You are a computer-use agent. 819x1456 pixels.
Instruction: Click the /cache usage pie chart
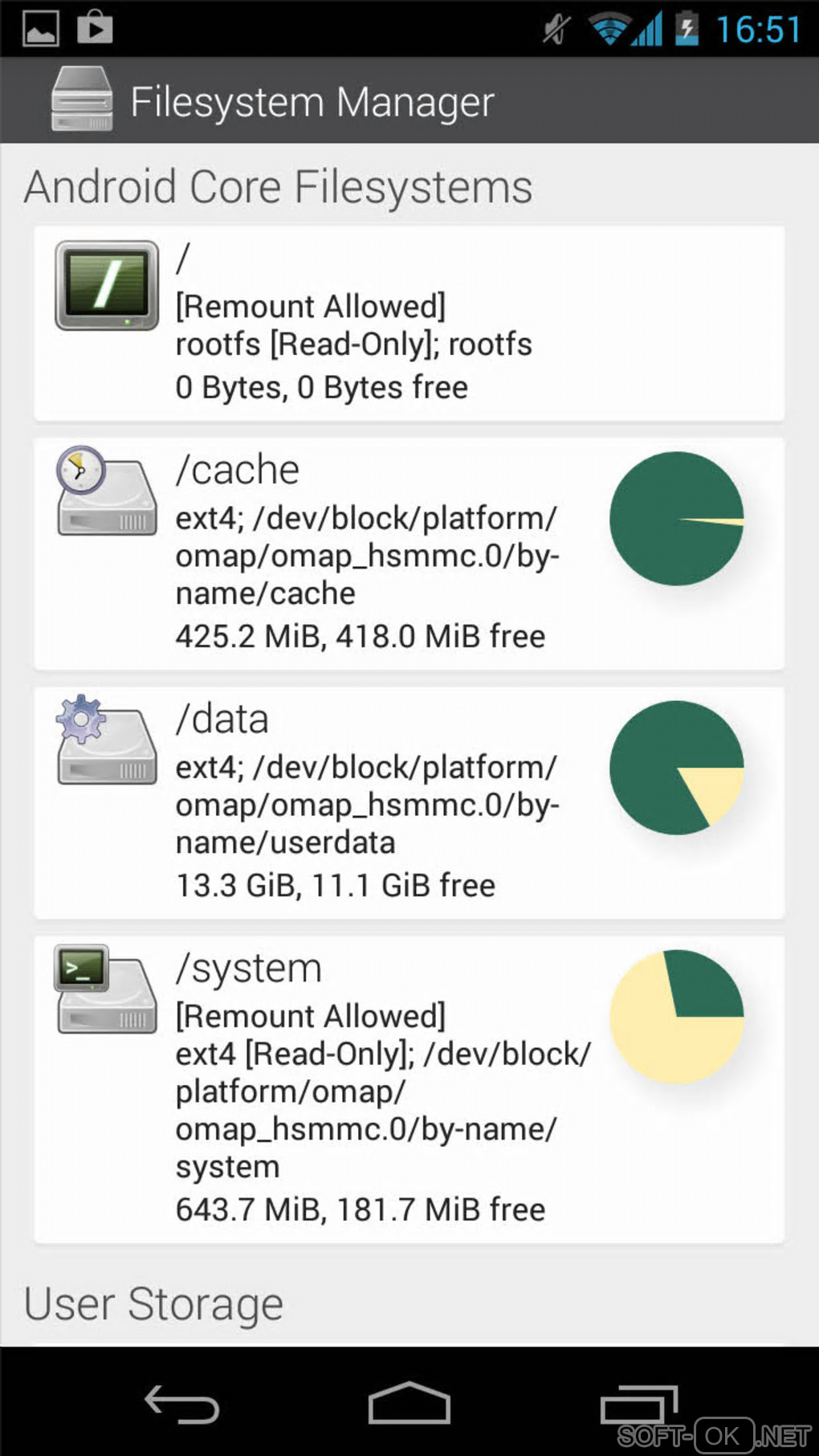pos(676,519)
